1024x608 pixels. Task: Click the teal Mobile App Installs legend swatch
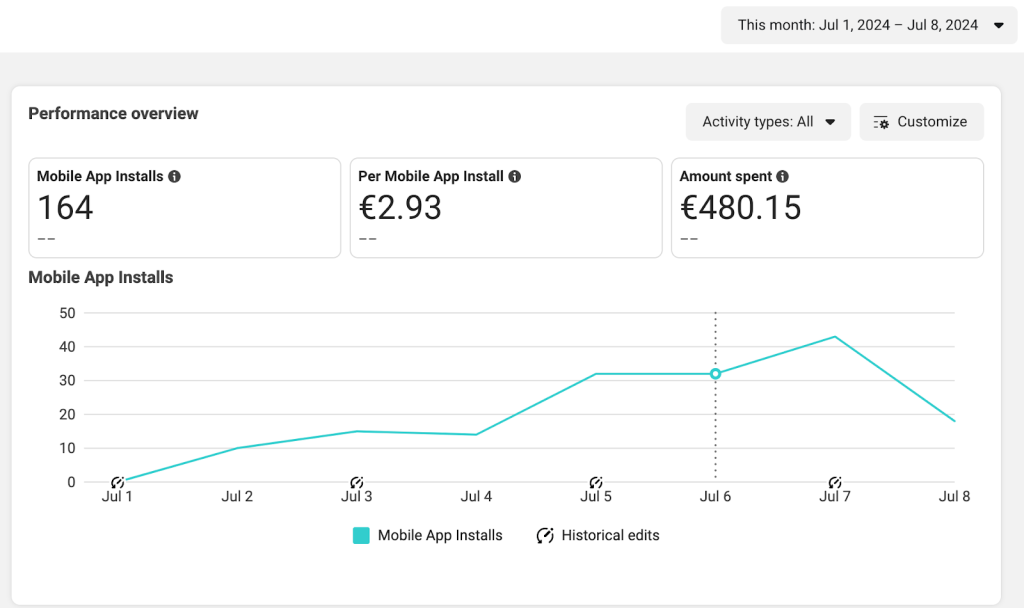point(362,536)
